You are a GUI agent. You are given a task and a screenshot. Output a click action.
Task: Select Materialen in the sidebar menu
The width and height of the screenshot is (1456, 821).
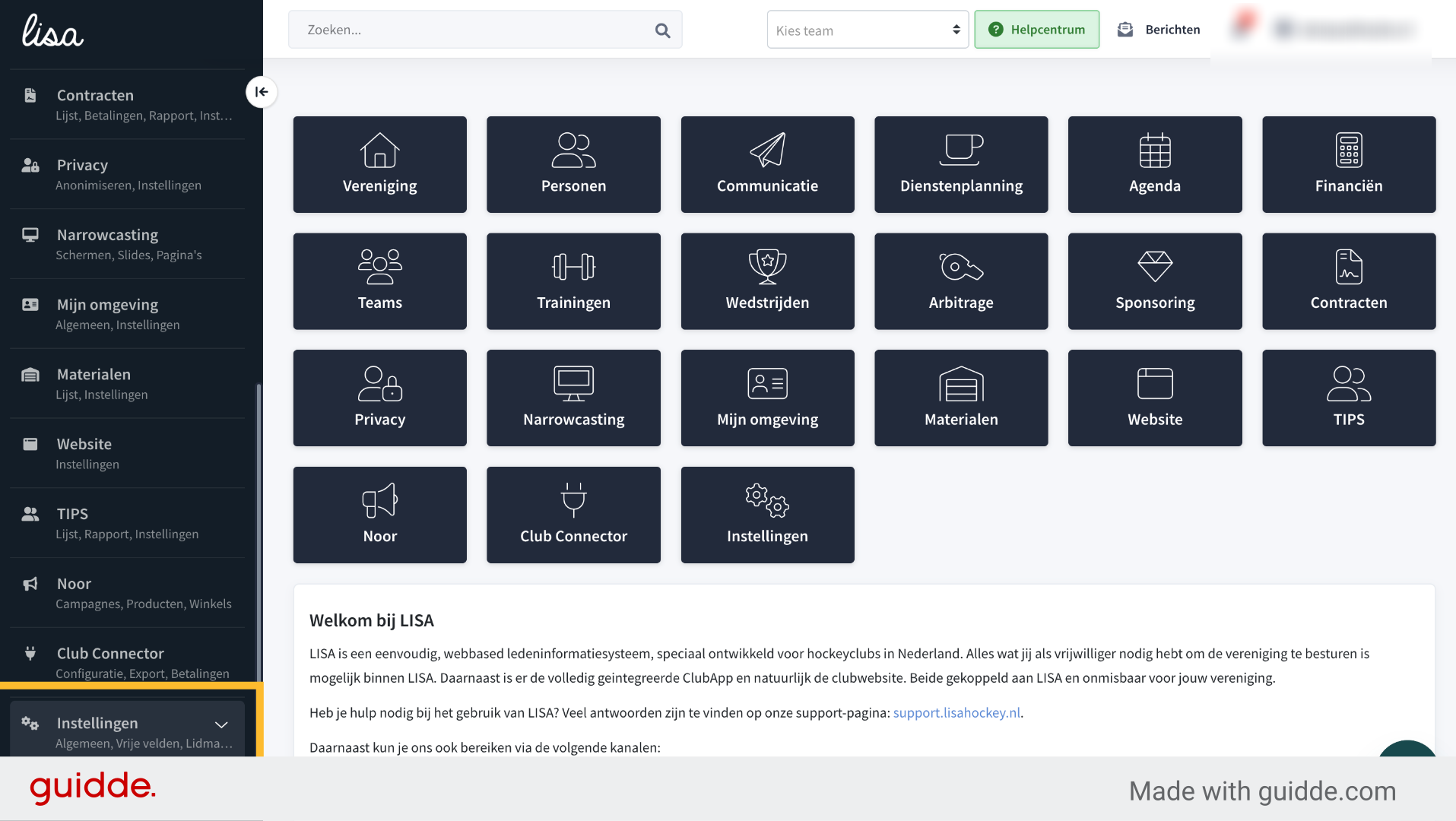tap(128, 384)
